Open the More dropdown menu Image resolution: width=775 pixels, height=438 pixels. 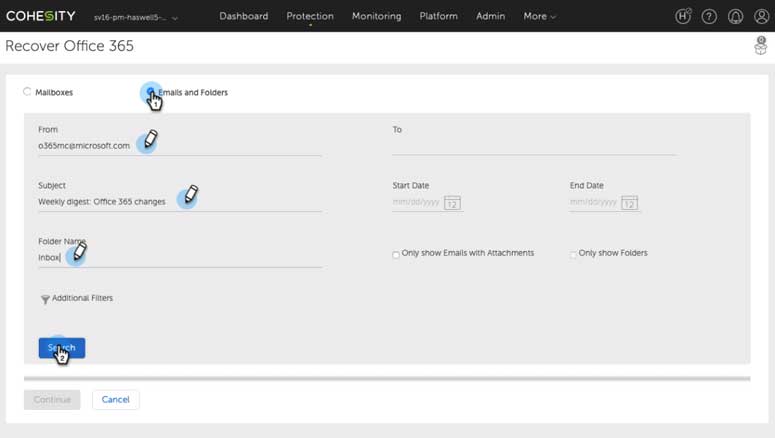coord(539,16)
